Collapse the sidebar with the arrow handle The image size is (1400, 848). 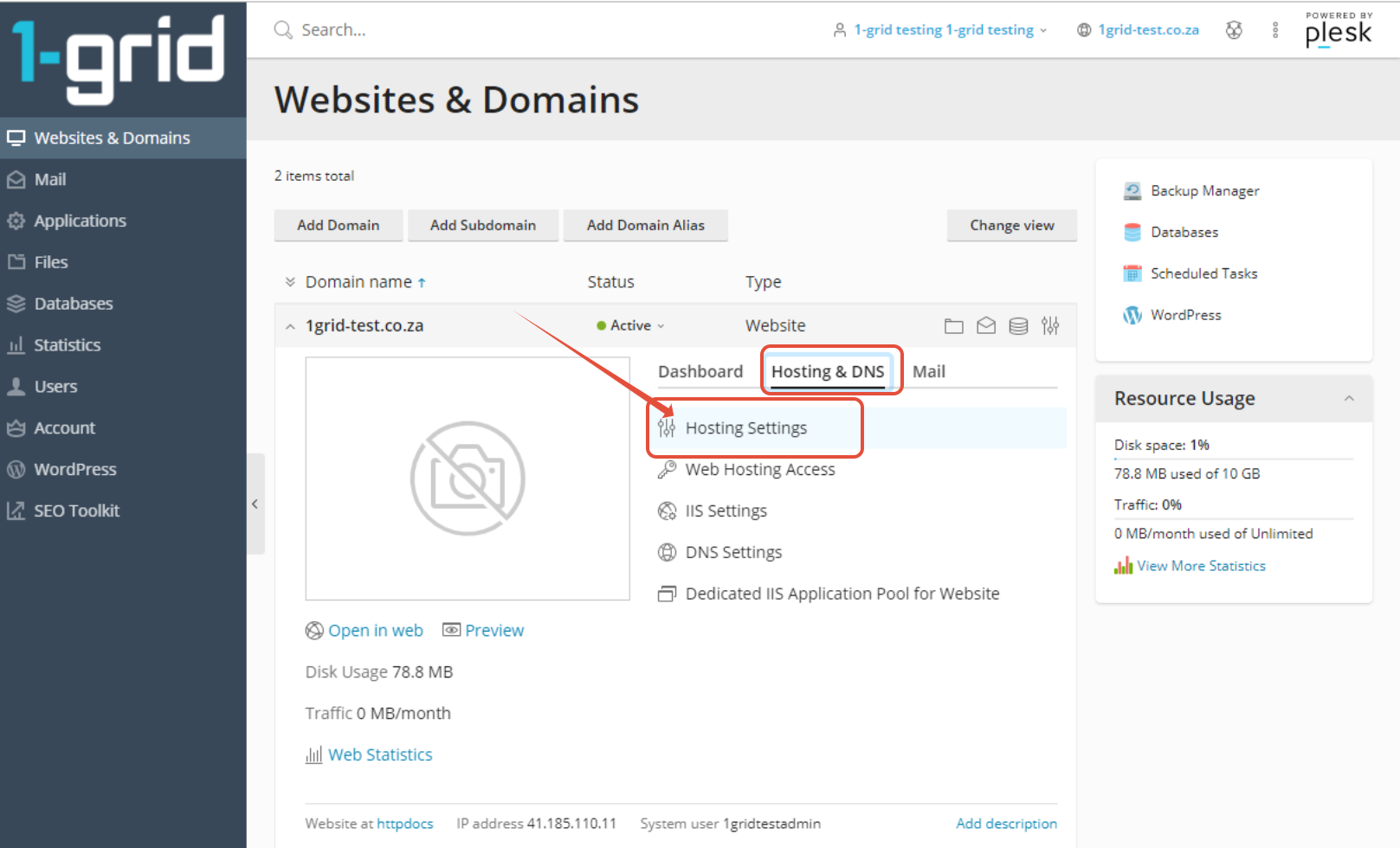255,504
